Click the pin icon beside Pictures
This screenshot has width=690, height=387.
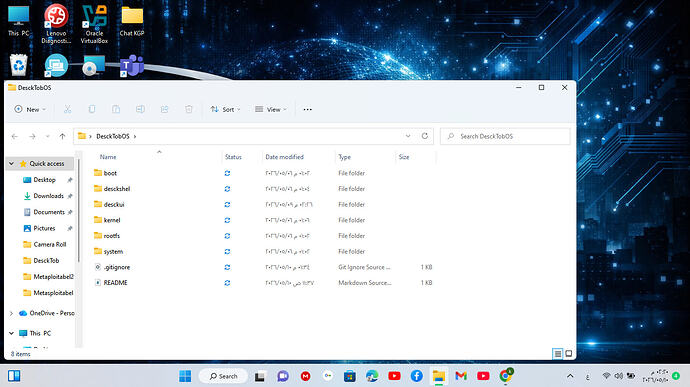point(70,229)
